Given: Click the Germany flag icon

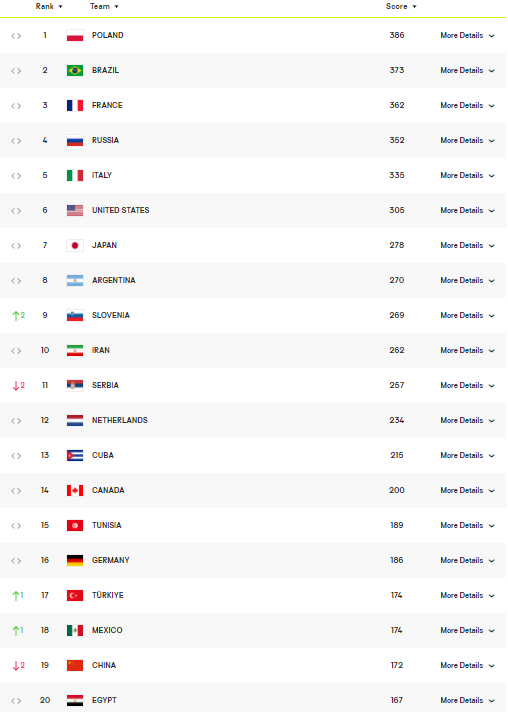Looking at the screenshot, I should pos(75,560).
